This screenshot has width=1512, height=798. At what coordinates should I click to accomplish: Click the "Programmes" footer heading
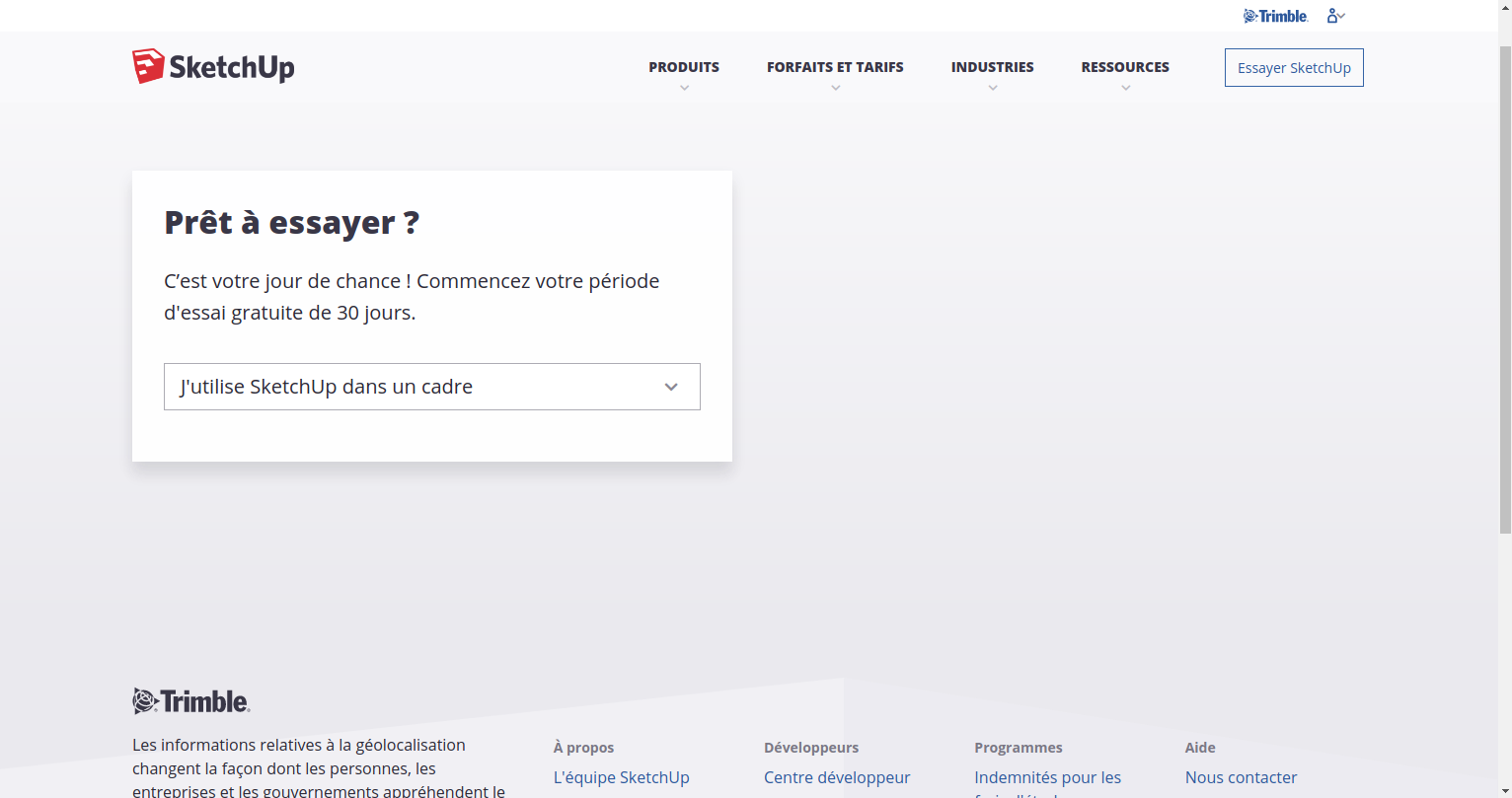click(1019, 748)
